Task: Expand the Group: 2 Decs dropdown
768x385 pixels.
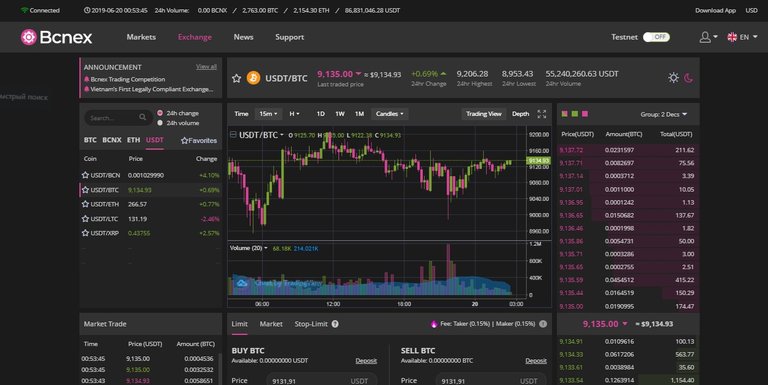Action: (x=664, y=115)
